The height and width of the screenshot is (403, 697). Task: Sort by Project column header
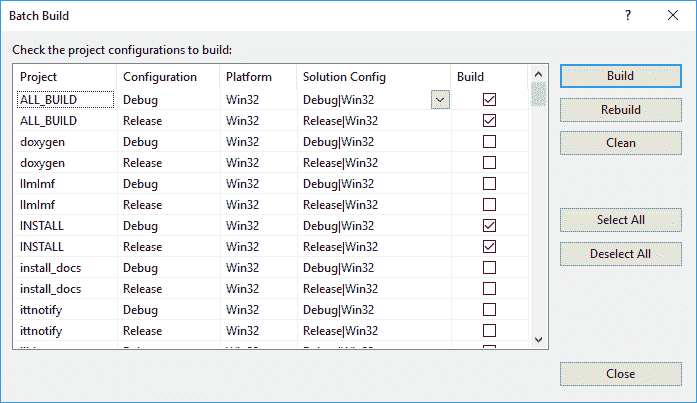(65, 77)
